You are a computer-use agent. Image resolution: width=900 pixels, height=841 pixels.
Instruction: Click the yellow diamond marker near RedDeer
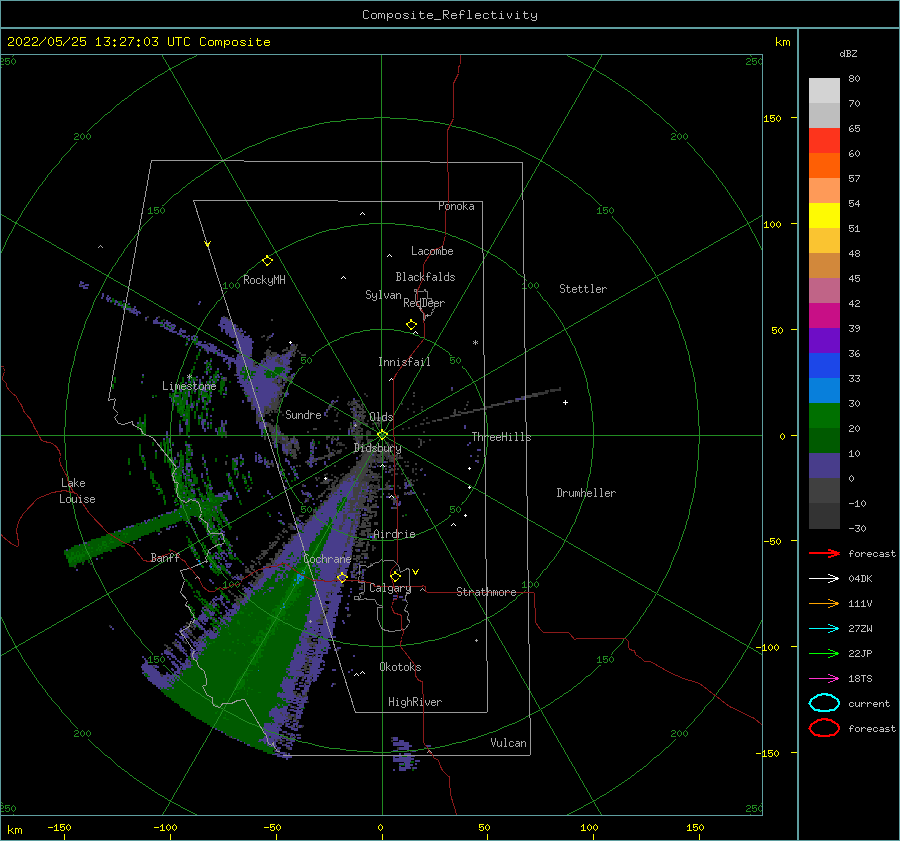point(412,325)
